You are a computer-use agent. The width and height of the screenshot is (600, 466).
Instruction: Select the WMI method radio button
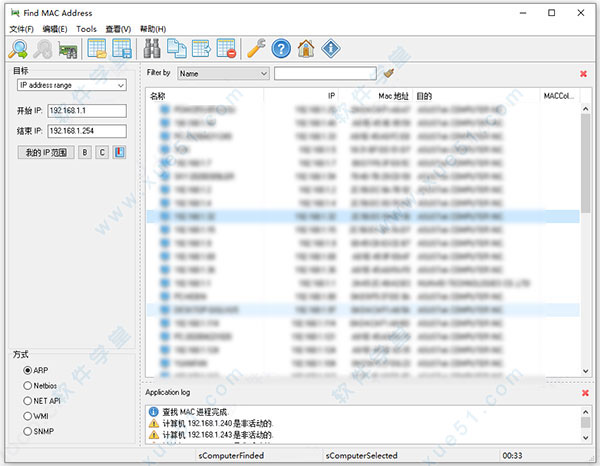[x=28, y=416]
